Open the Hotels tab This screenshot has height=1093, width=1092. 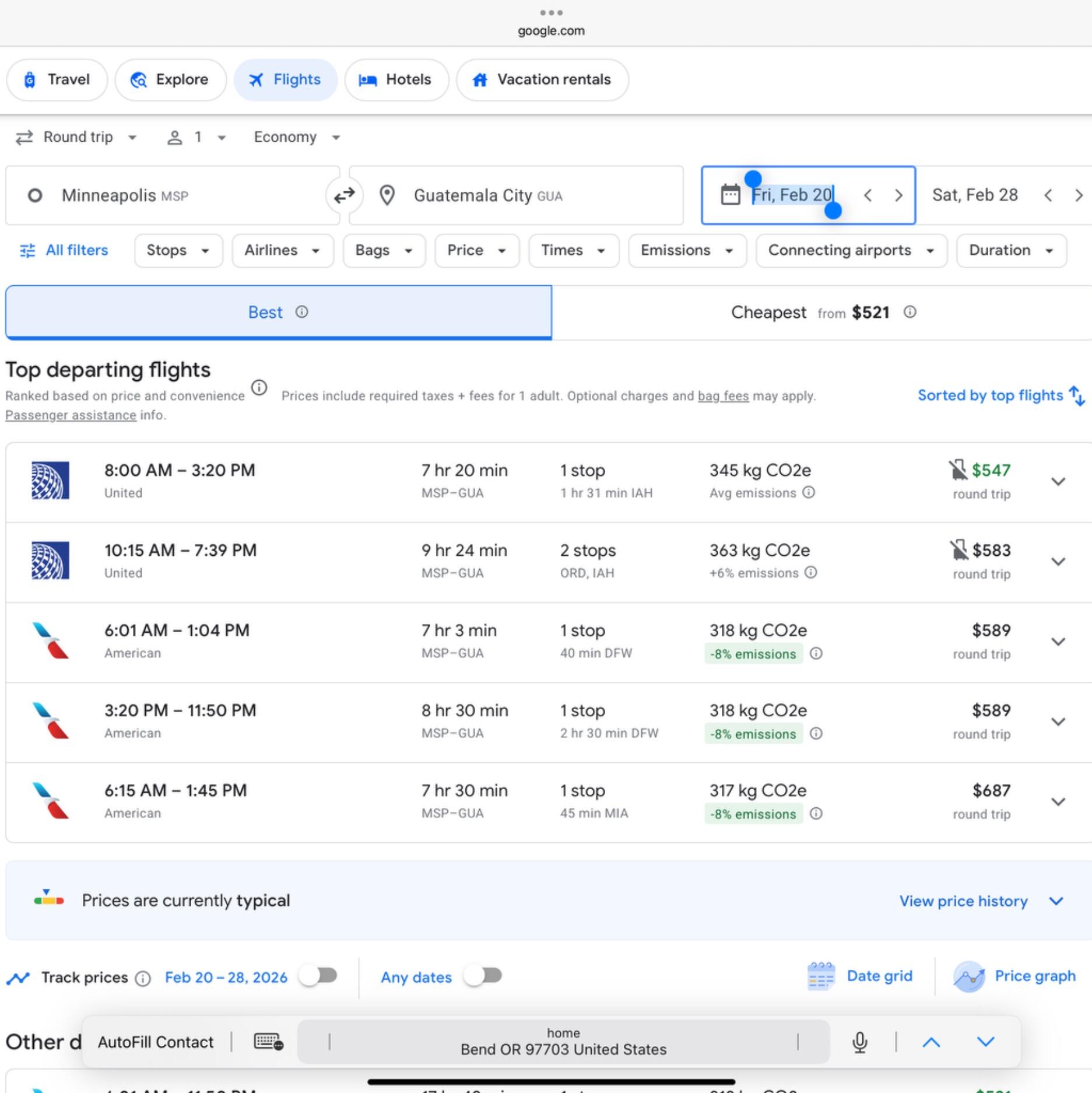point(396,80)
